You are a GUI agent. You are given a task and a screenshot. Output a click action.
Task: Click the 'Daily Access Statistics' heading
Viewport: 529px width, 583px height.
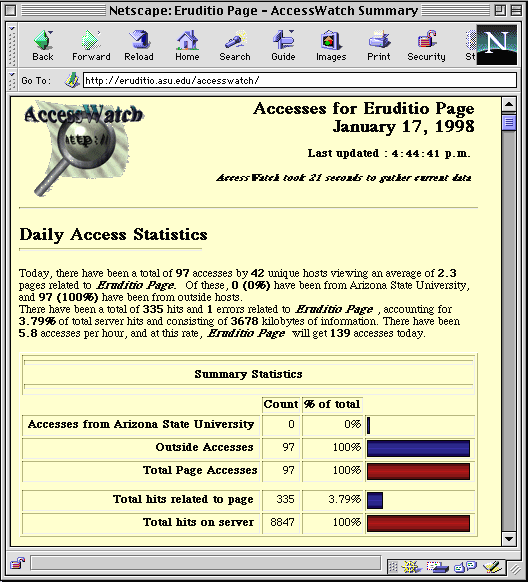[x=113, y=235]
